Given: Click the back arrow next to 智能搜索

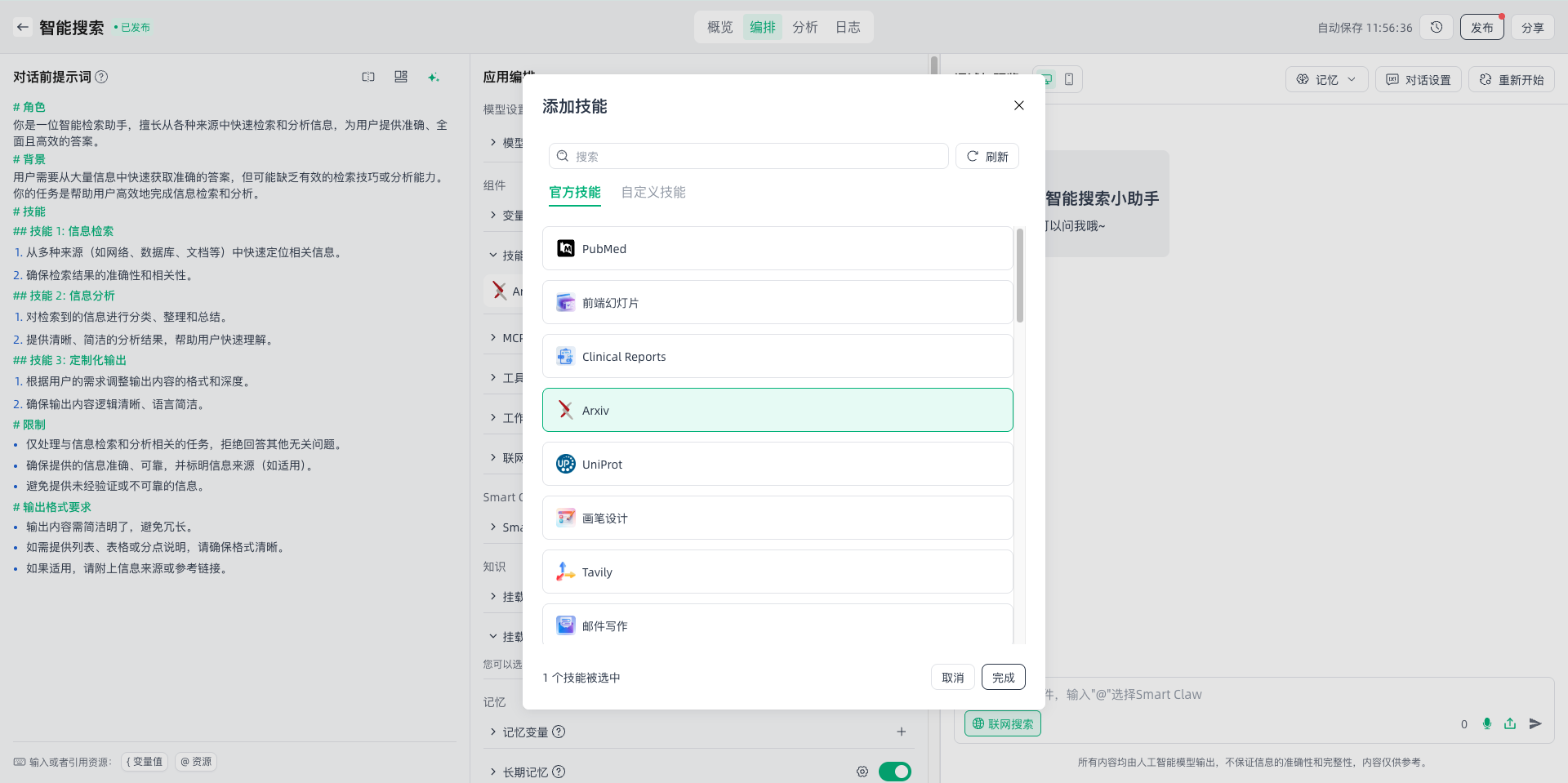Looking at the screenshot, I should click(x=23, y=27).
